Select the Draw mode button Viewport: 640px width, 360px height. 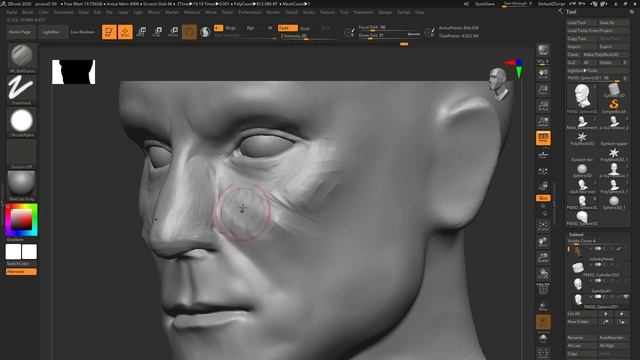click(x=125, y=32)
